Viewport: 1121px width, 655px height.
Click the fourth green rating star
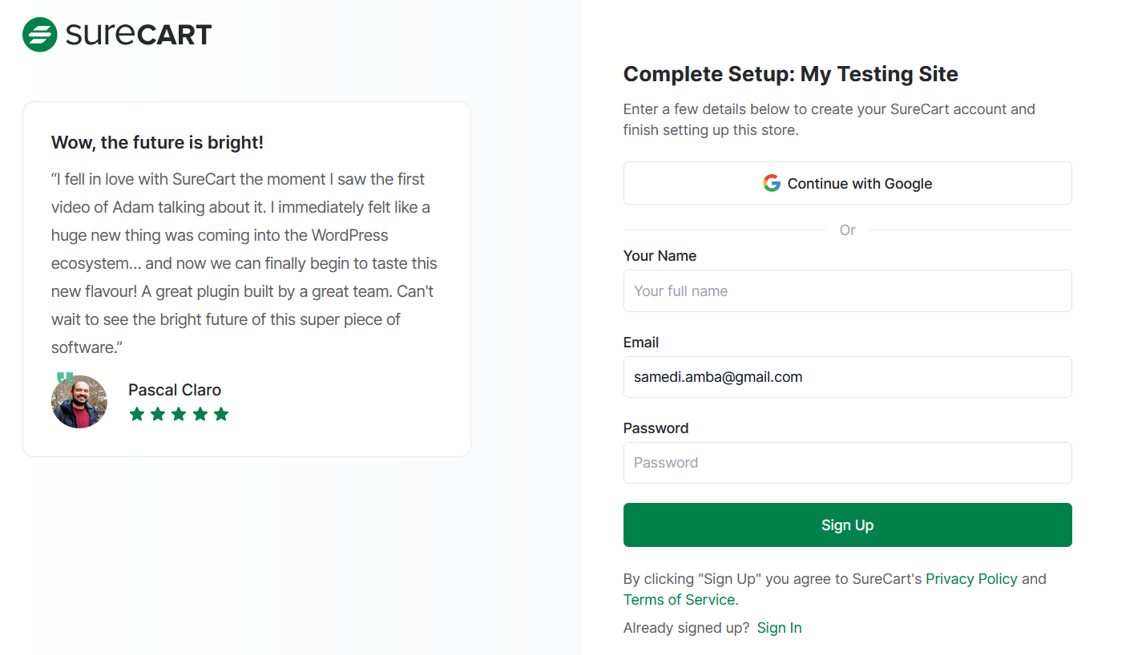200,414
